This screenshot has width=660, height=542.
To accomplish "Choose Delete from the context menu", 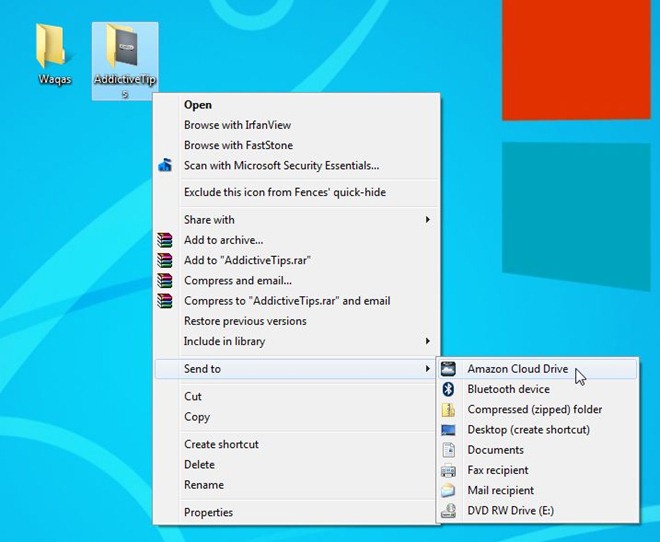I will click(296, 464).
